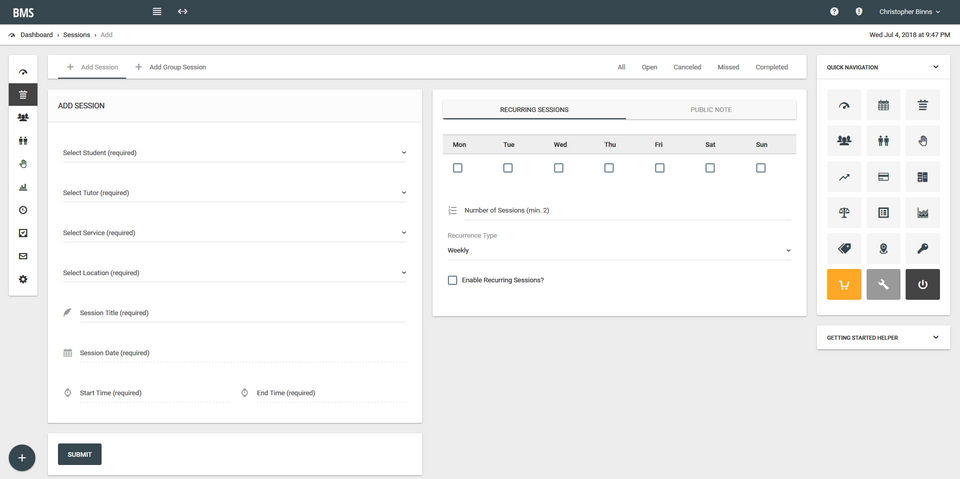Click the gray wrench tile

tap(883, 284)
